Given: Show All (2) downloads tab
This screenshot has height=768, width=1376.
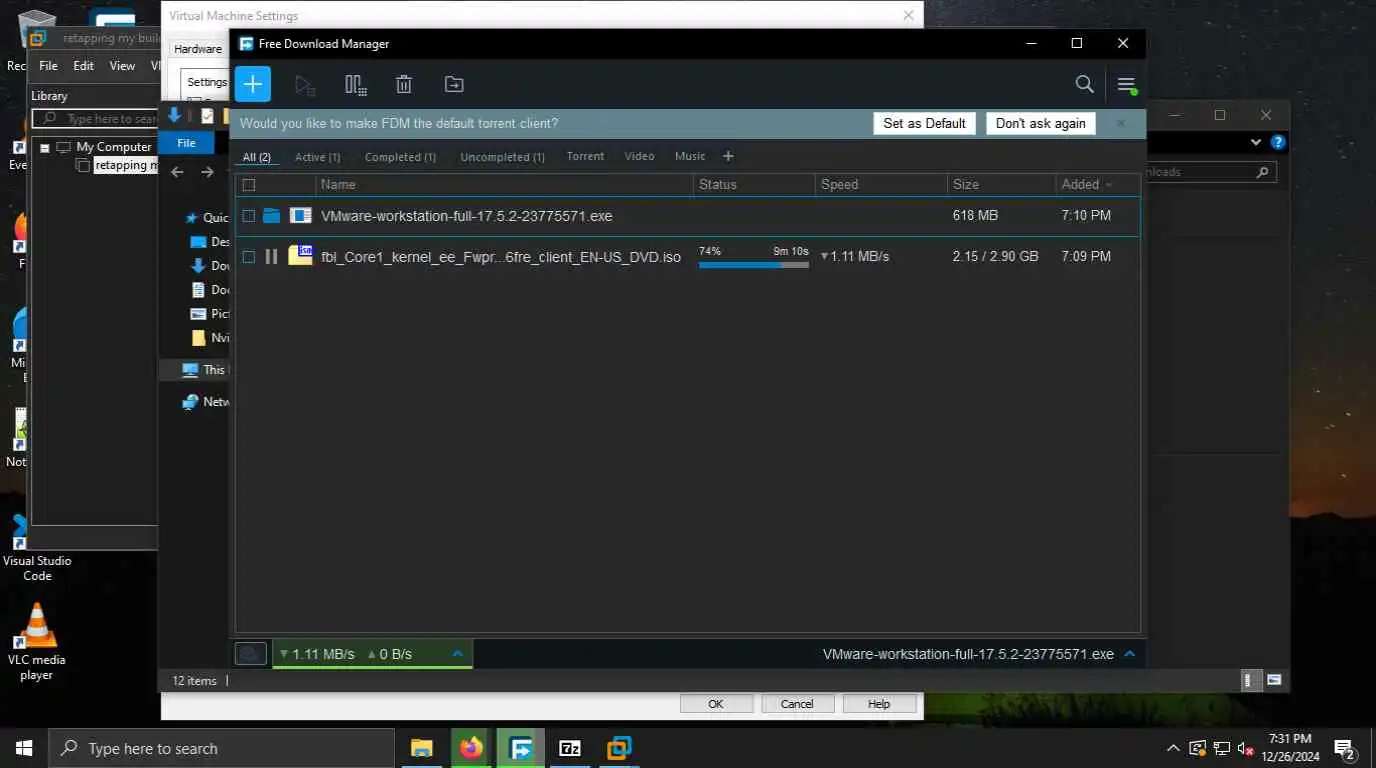Looking at the screenshot, I should (x=256, y=157).
